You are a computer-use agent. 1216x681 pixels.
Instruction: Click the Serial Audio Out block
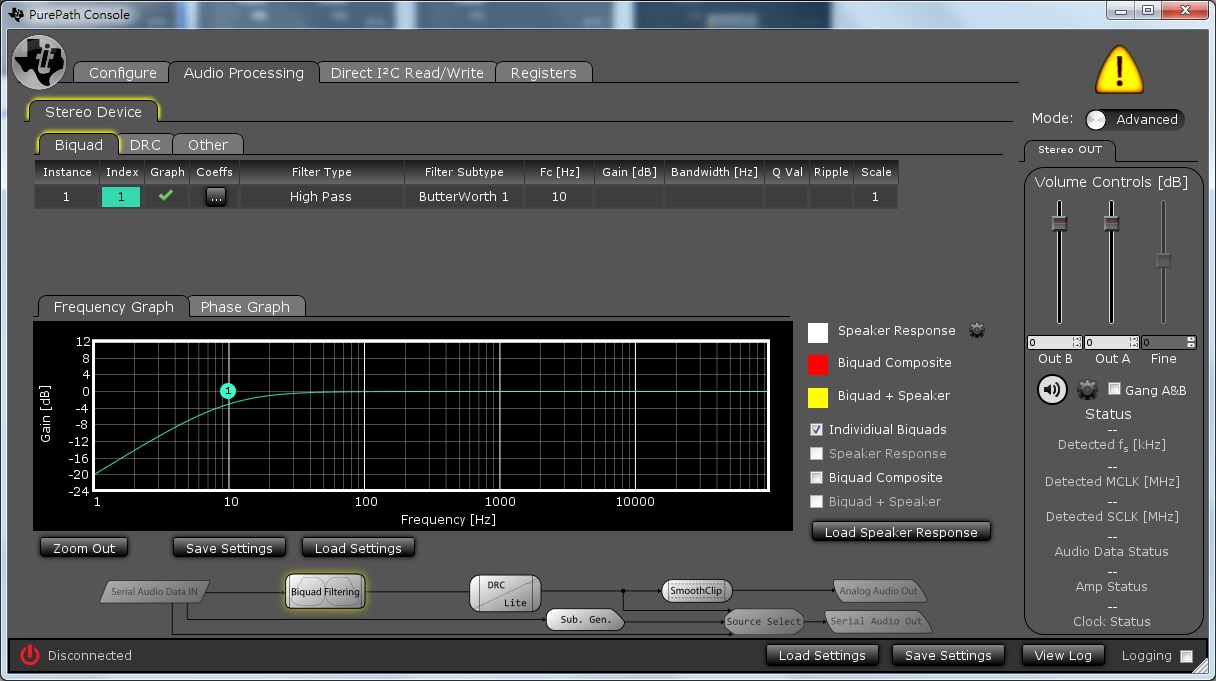point(877,621)
